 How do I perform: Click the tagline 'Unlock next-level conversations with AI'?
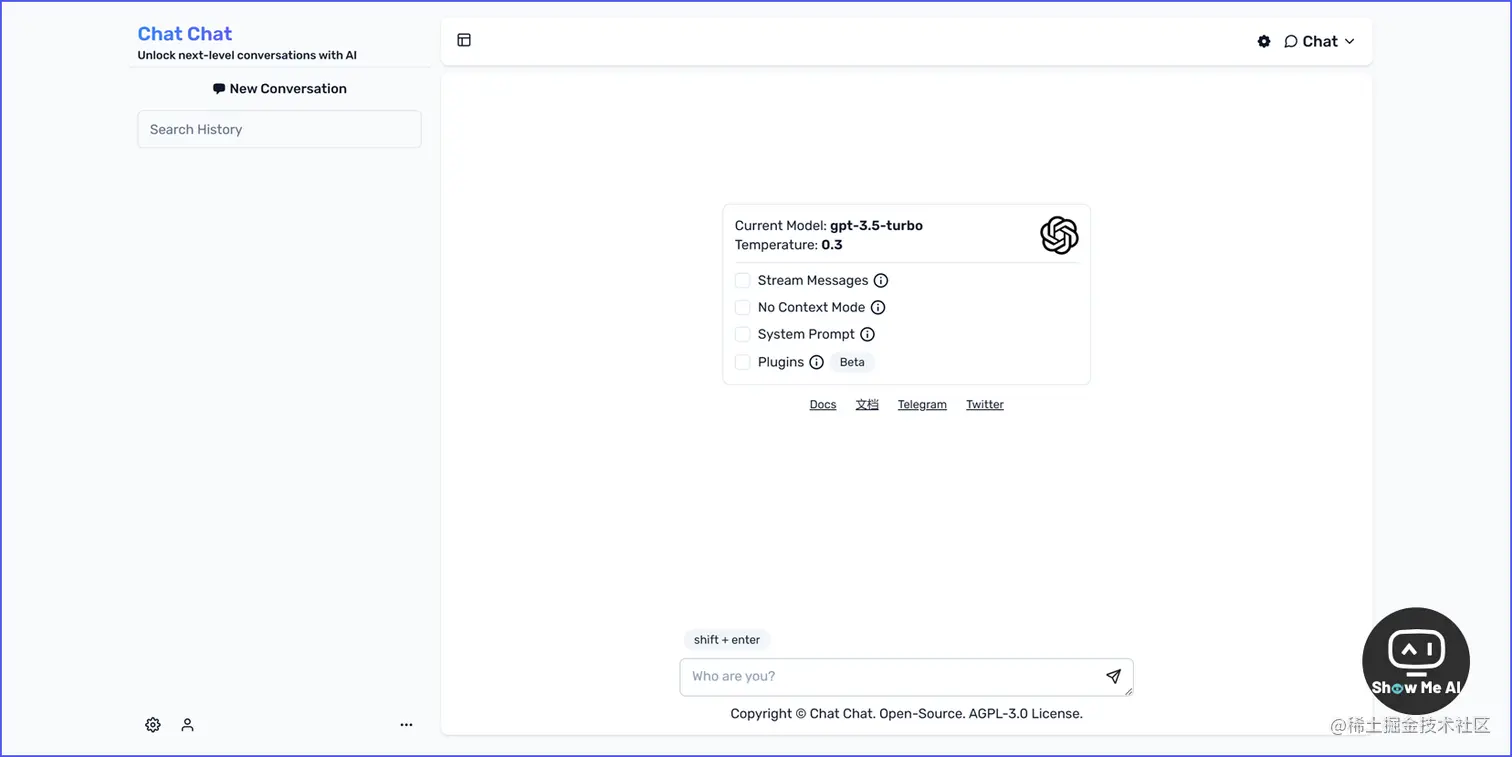pyautogui.click(x=247, y=56)
